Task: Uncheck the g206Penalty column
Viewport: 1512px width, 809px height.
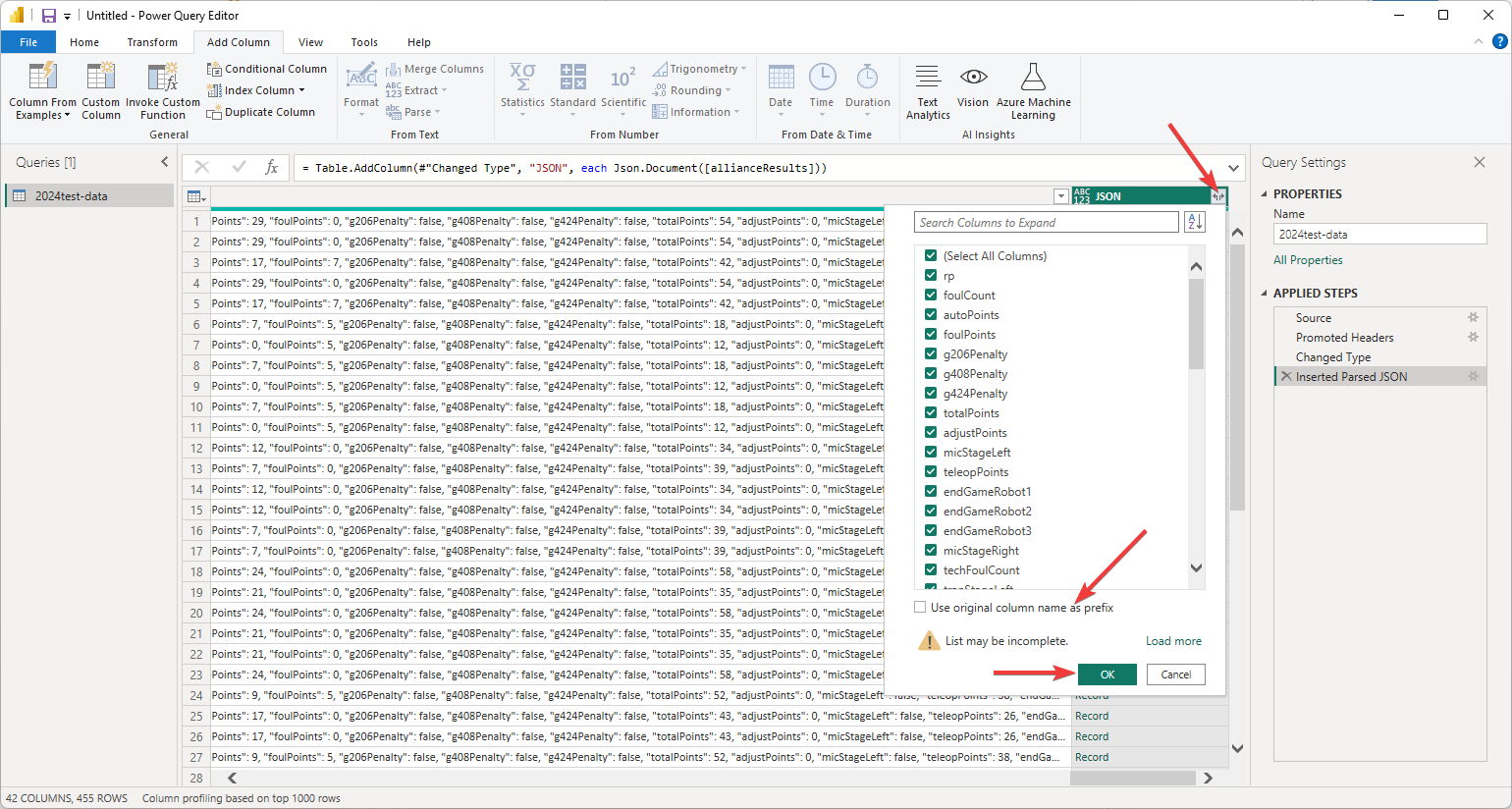Action: pyautogui.click(x=931, y=353)
